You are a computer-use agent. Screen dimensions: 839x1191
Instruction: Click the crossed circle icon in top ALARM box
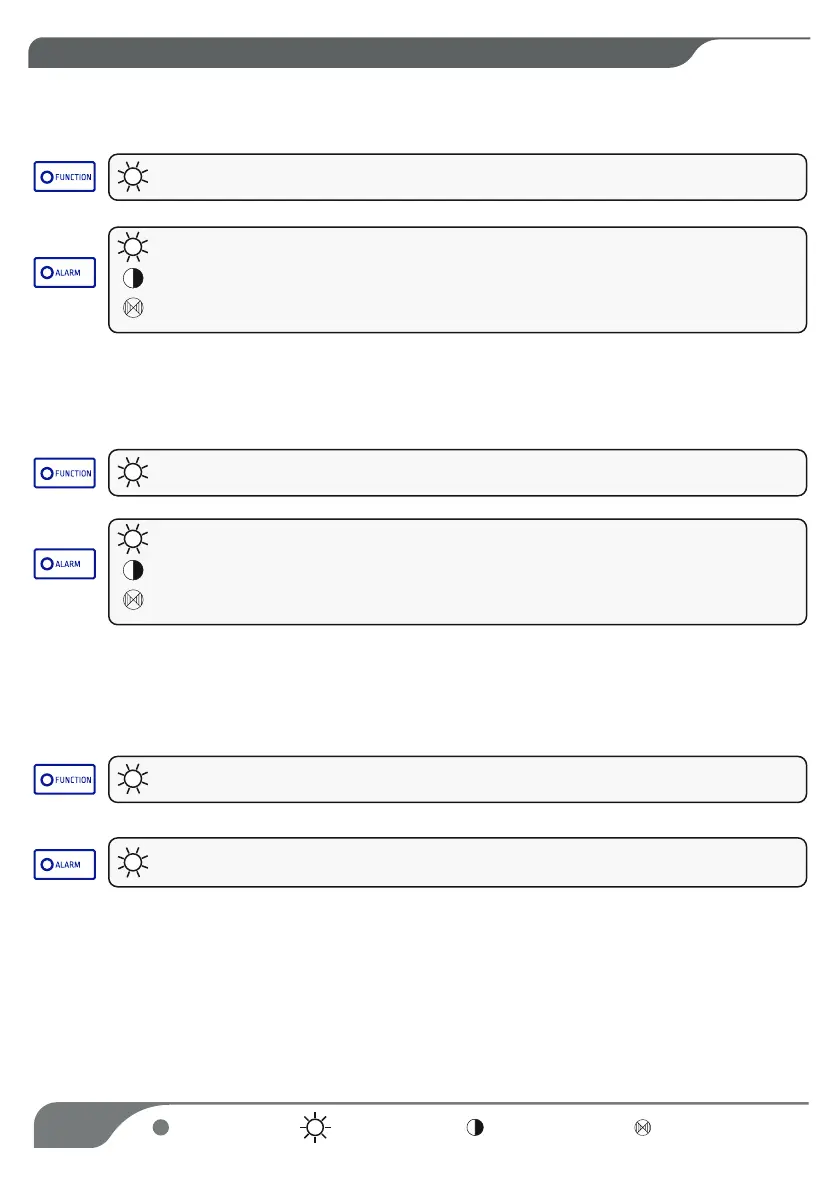click(132, 309)
